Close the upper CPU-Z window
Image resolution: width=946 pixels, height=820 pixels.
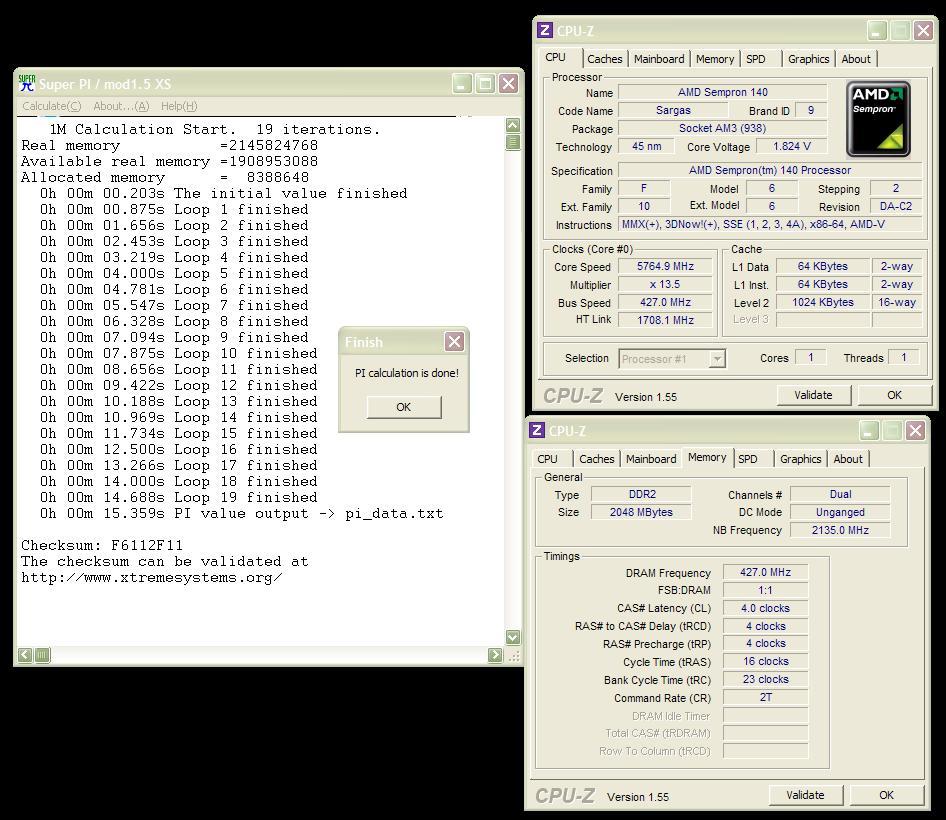click(x=923, y=31)
